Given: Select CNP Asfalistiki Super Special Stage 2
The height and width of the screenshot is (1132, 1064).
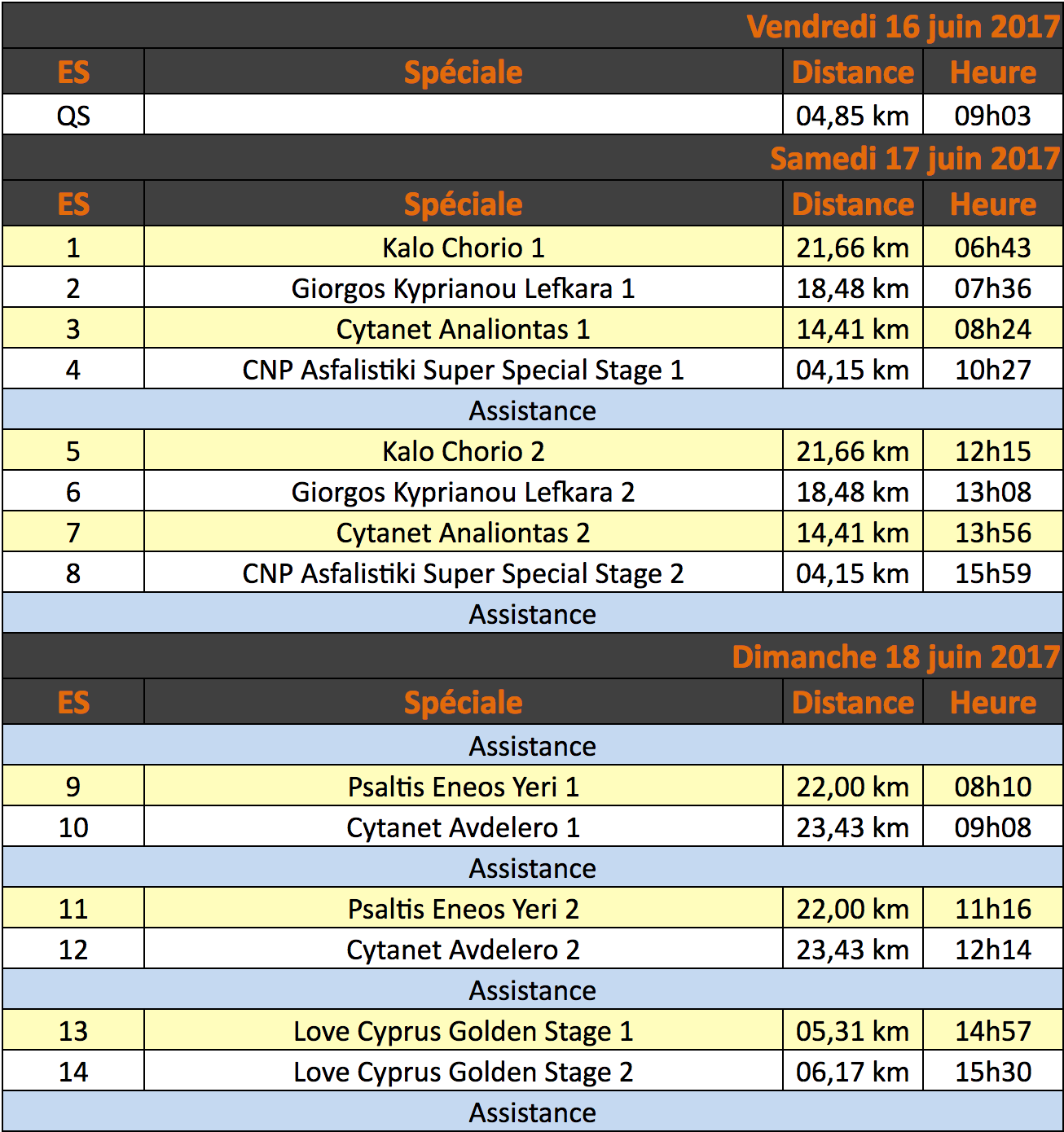Looking at the screenshot, I should (x=463, y=573).
